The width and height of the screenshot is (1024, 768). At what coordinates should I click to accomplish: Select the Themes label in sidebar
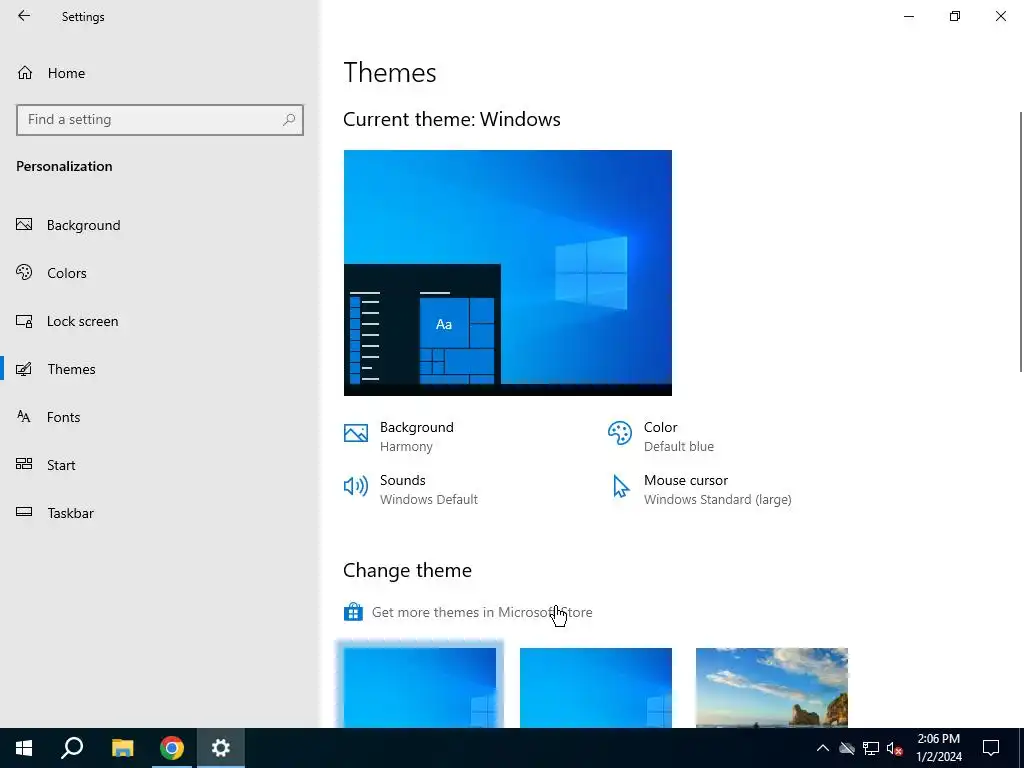click(x=71, y=369)
